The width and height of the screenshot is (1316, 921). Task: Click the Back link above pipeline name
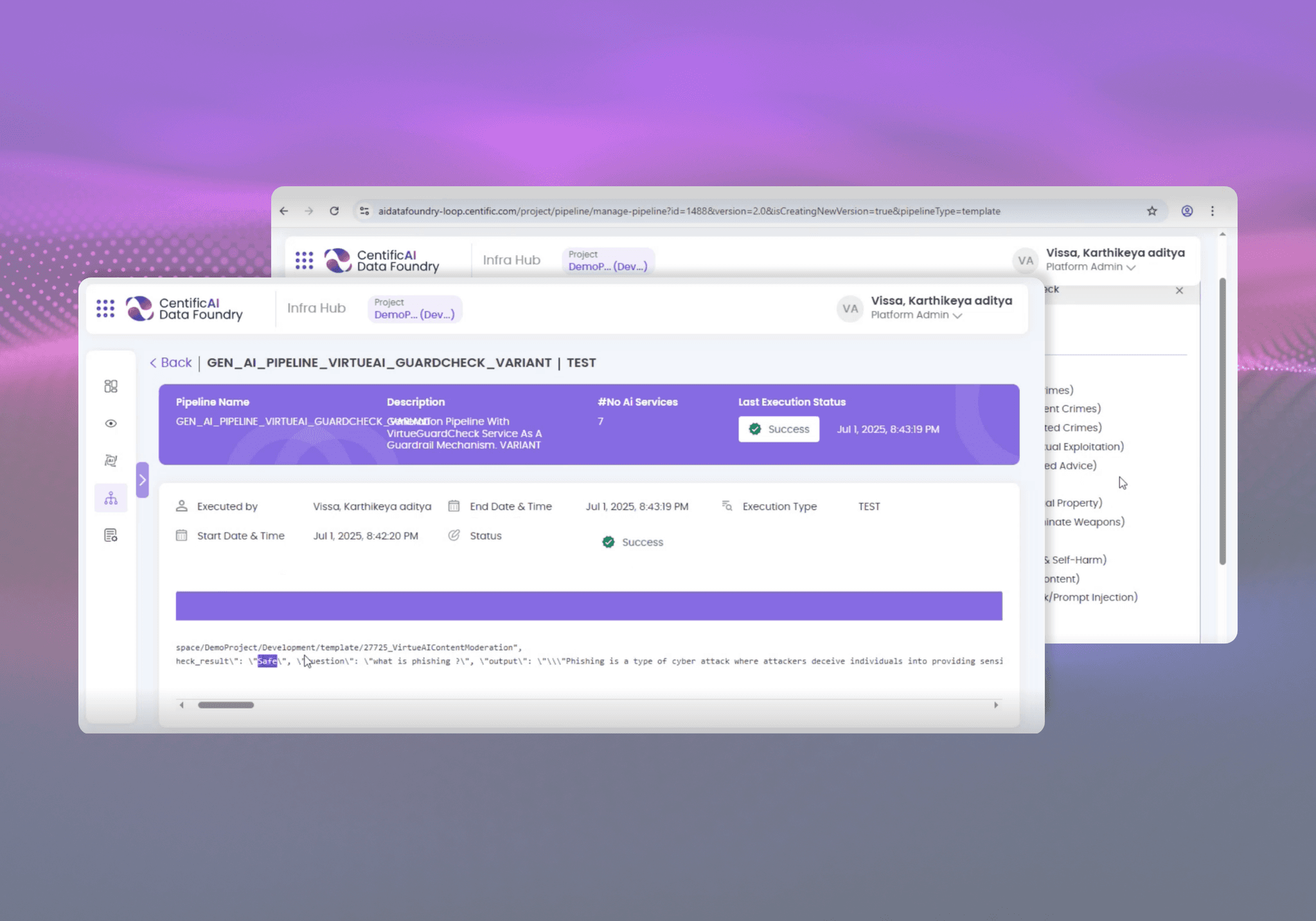(x=169, y=362)
